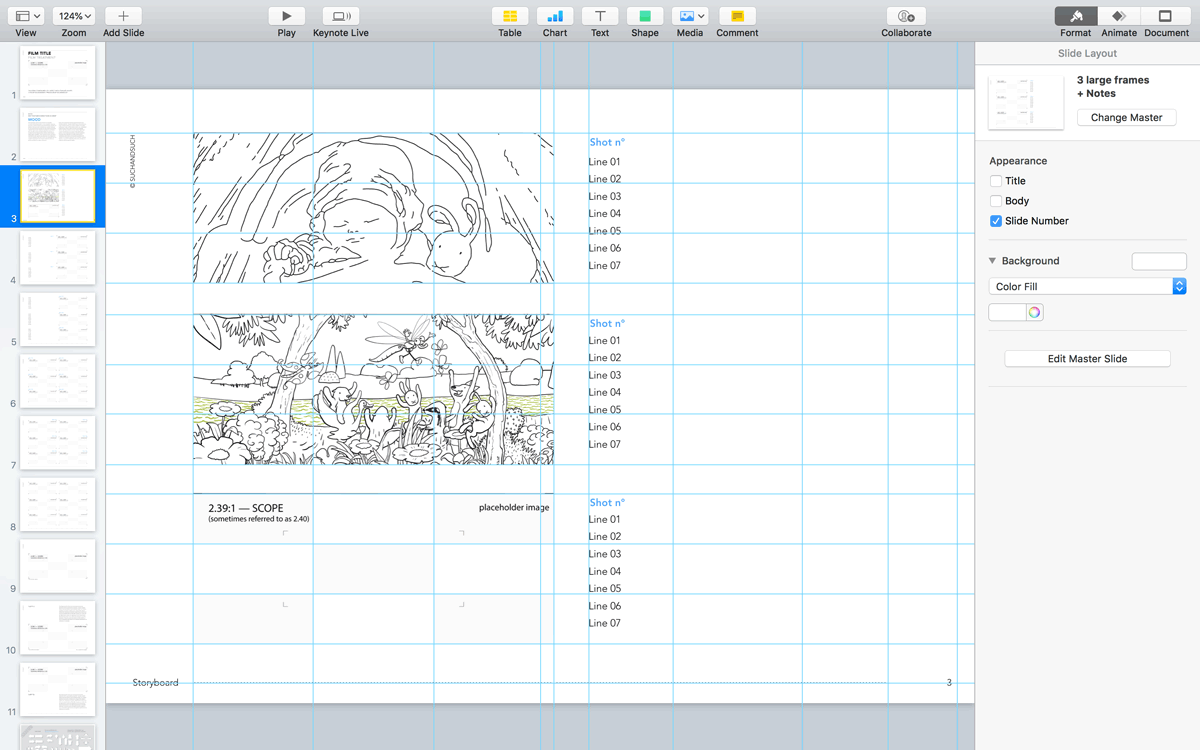Viewport: 1200px width, 750px height.
Task: Click the slide number '3' in footer
Action: (x=949, y=682)
